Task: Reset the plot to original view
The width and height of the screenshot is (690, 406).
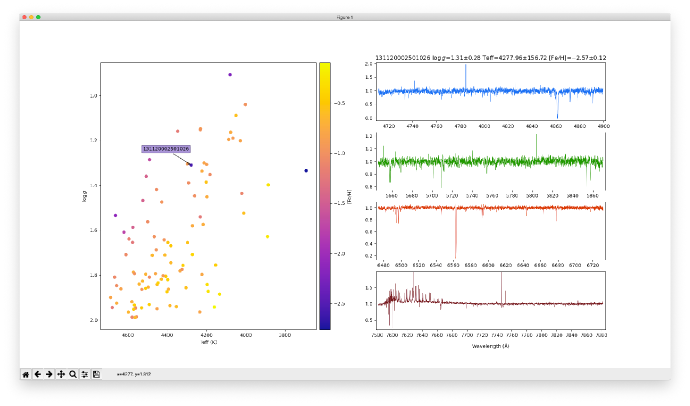Action: pos(26,373)
